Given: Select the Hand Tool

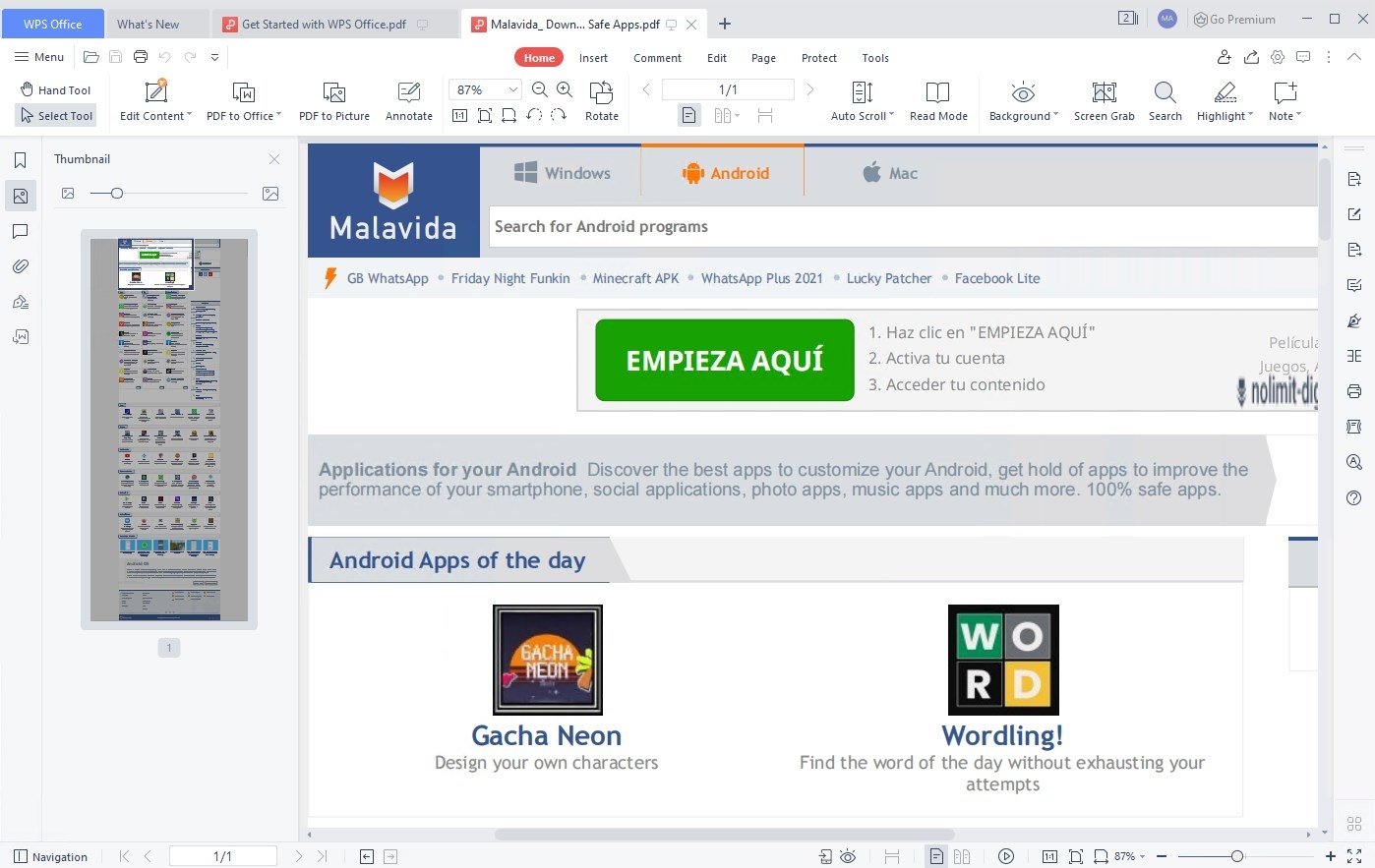Looking at the screenshot, I should click(x=56, y=89).
